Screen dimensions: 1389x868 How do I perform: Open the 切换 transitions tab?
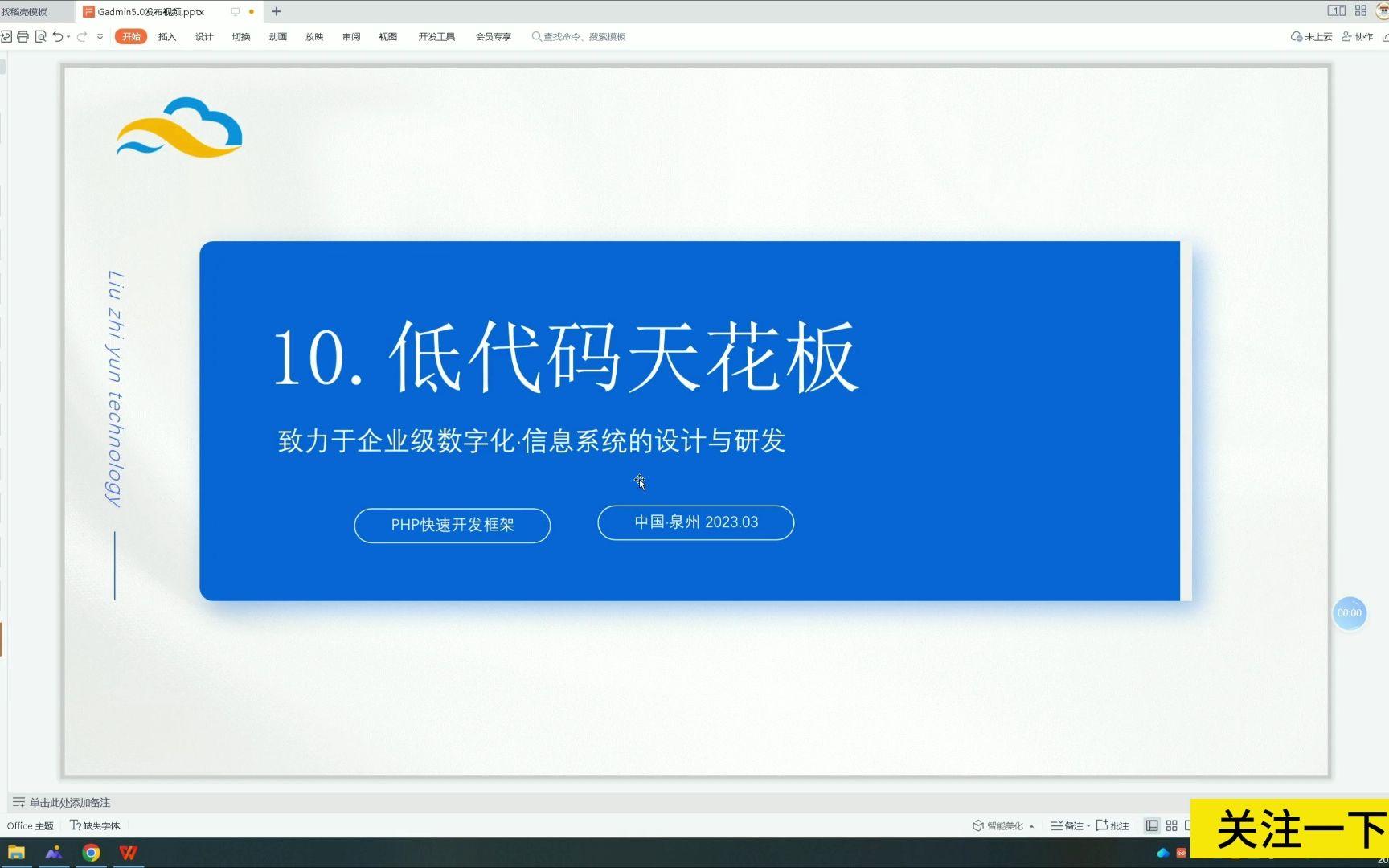pos(241,36)
